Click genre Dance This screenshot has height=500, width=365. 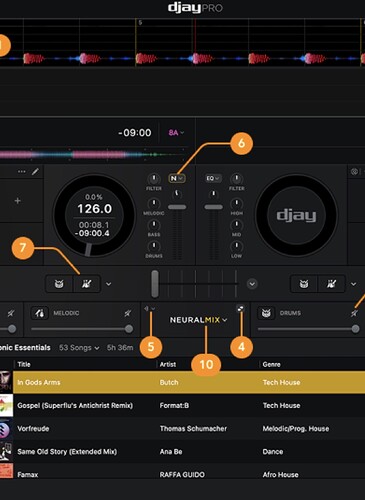[273, 452]
